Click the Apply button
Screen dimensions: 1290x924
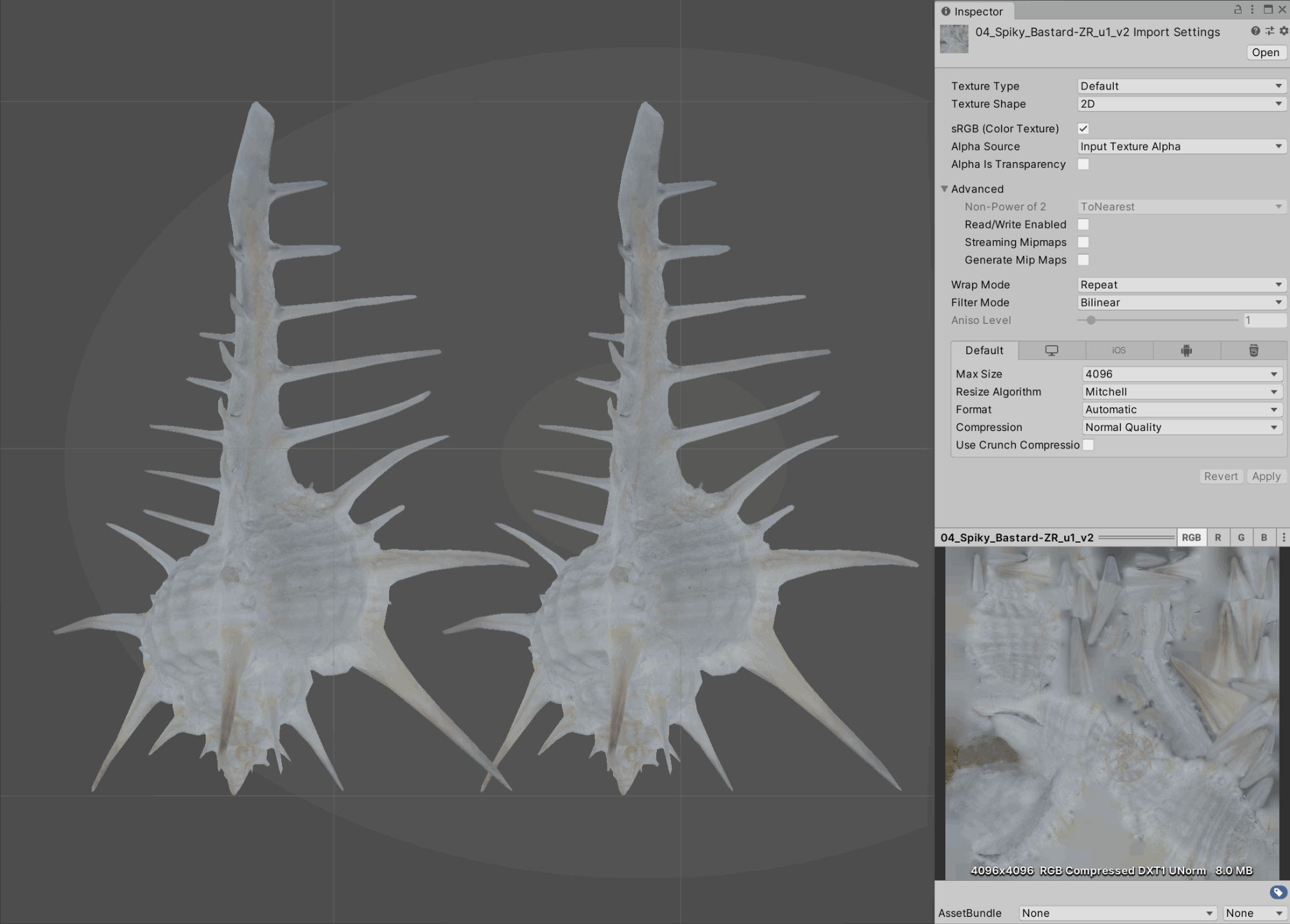(1266, 476)
